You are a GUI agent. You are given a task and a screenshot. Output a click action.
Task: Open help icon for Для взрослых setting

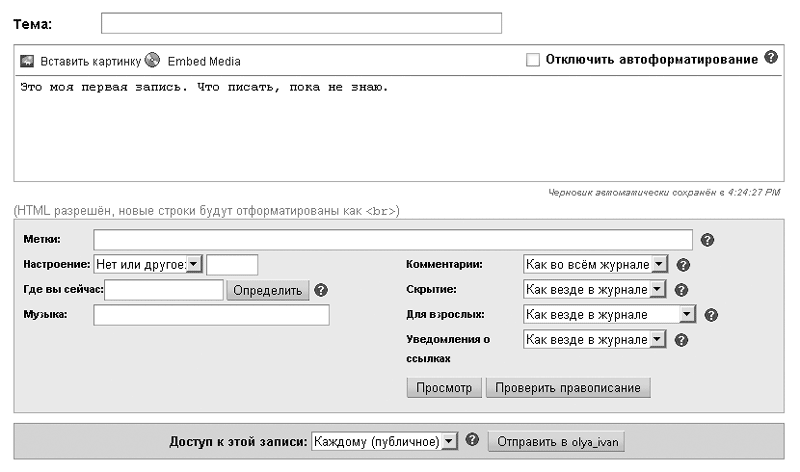coord(711,315)
